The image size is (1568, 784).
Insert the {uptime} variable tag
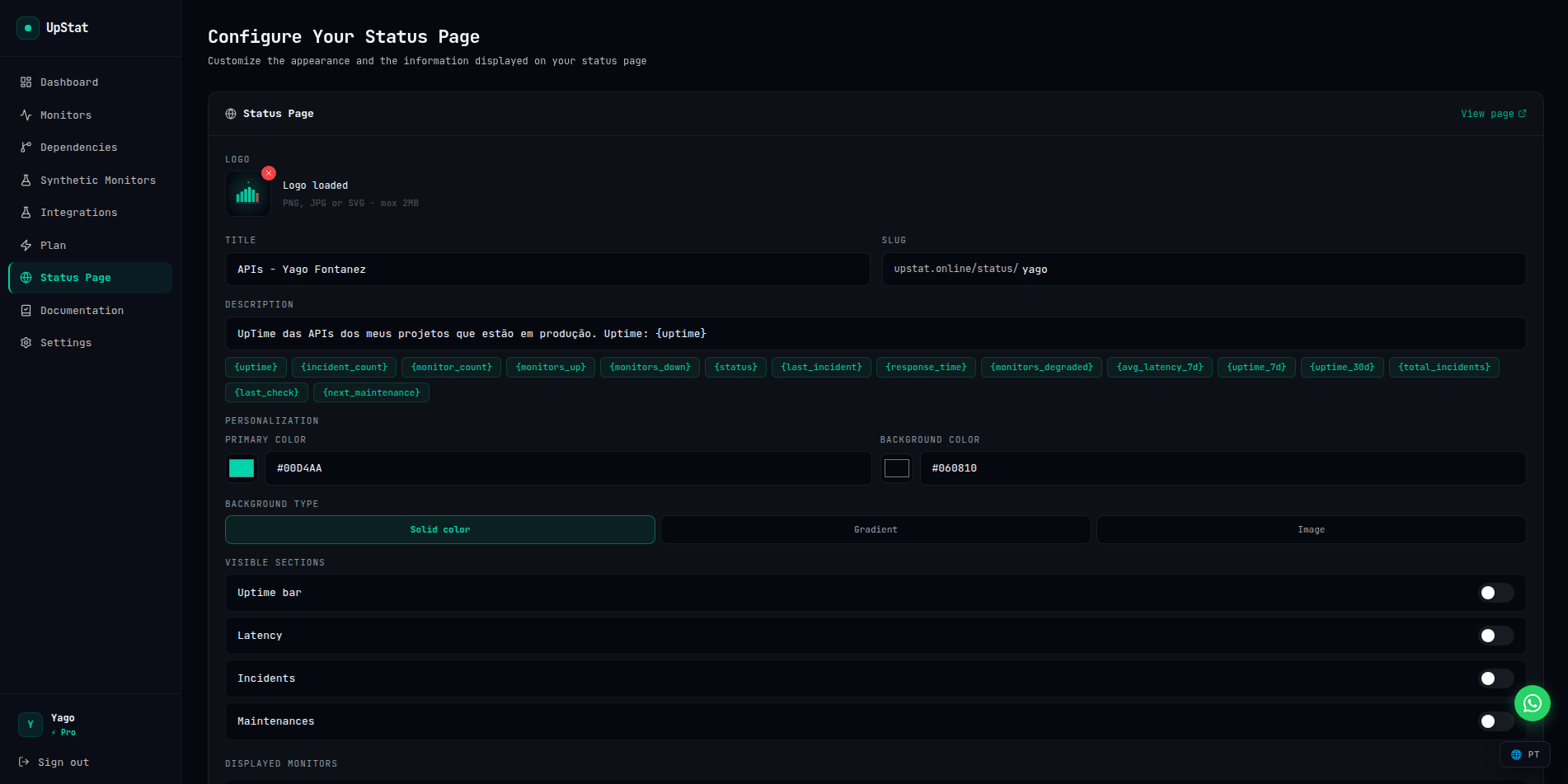pos(256,368)
